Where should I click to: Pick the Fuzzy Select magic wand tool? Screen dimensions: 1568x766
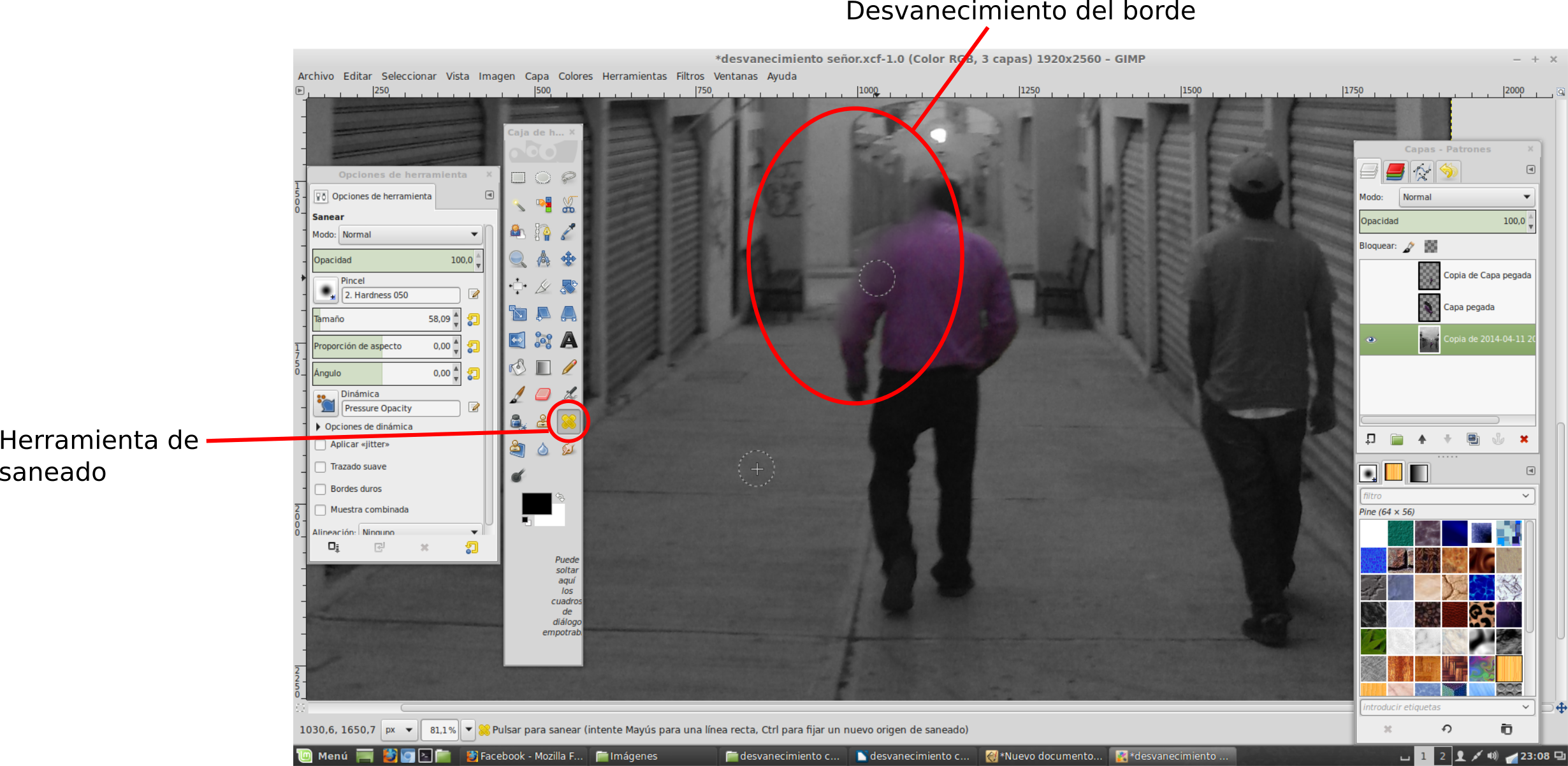[518, 204]
